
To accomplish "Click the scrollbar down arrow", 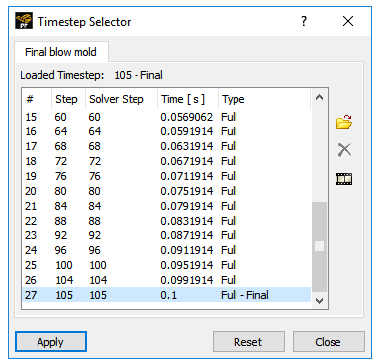I will click(319, 301).
